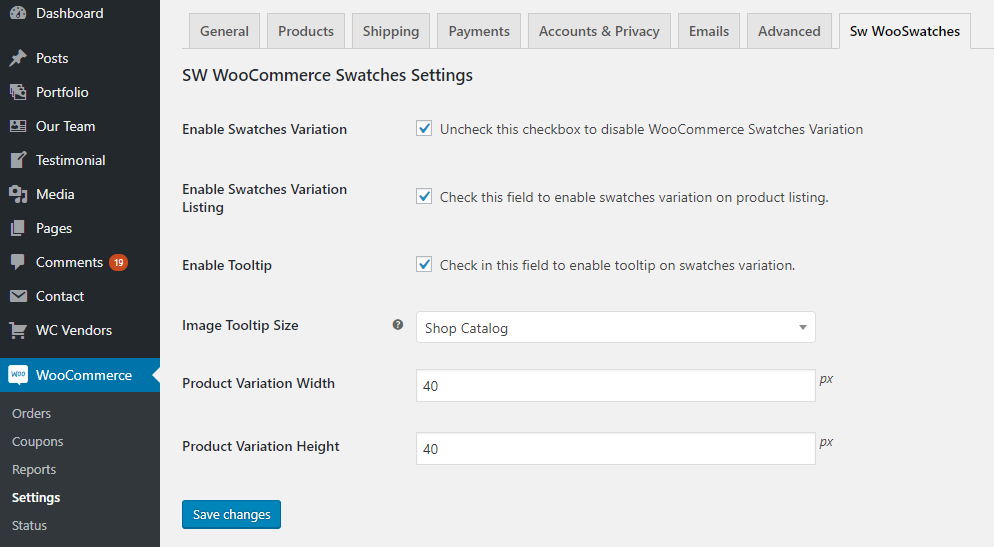Toggle the Enable Tooltip checkbox
The width and height of the screenshot is (994, 547).
[x=424, y=264]
